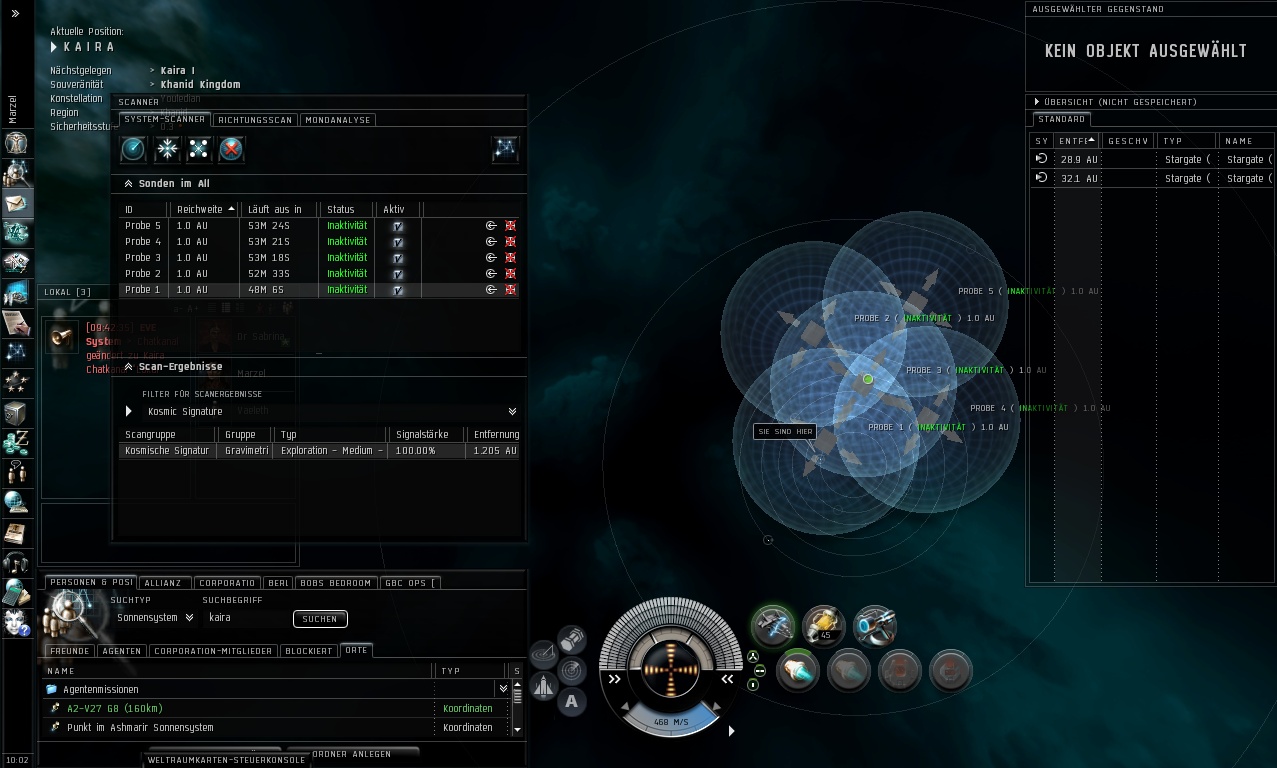Open the wallet icon in sidebar

16,442
